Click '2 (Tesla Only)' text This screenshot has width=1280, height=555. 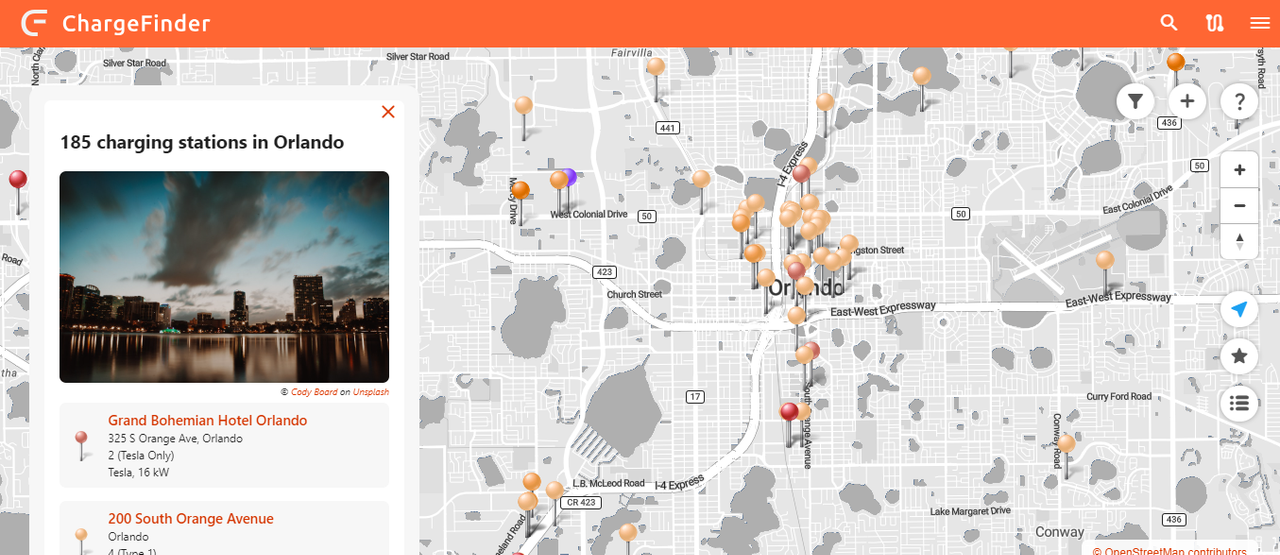tap(141, 456)
